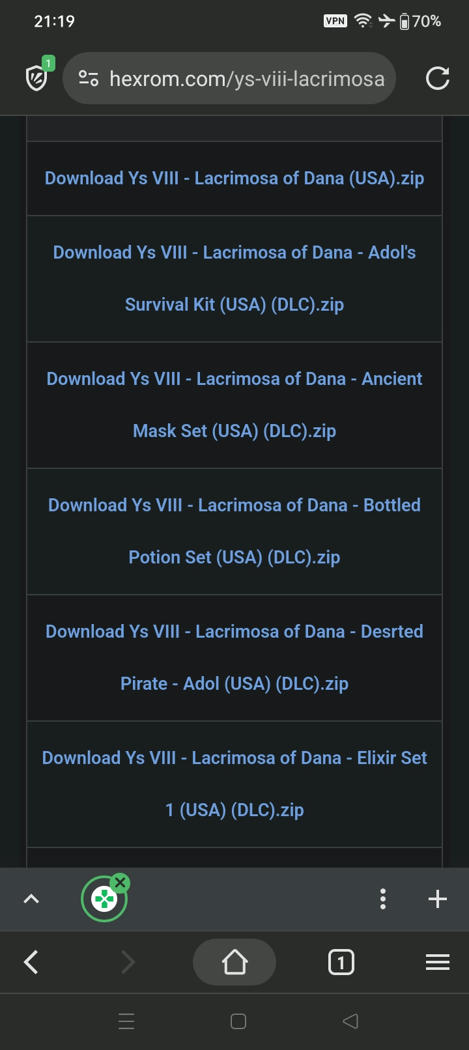Open the three-dot options in the extension bar
Screen dimensions: 469x1050
383,899
